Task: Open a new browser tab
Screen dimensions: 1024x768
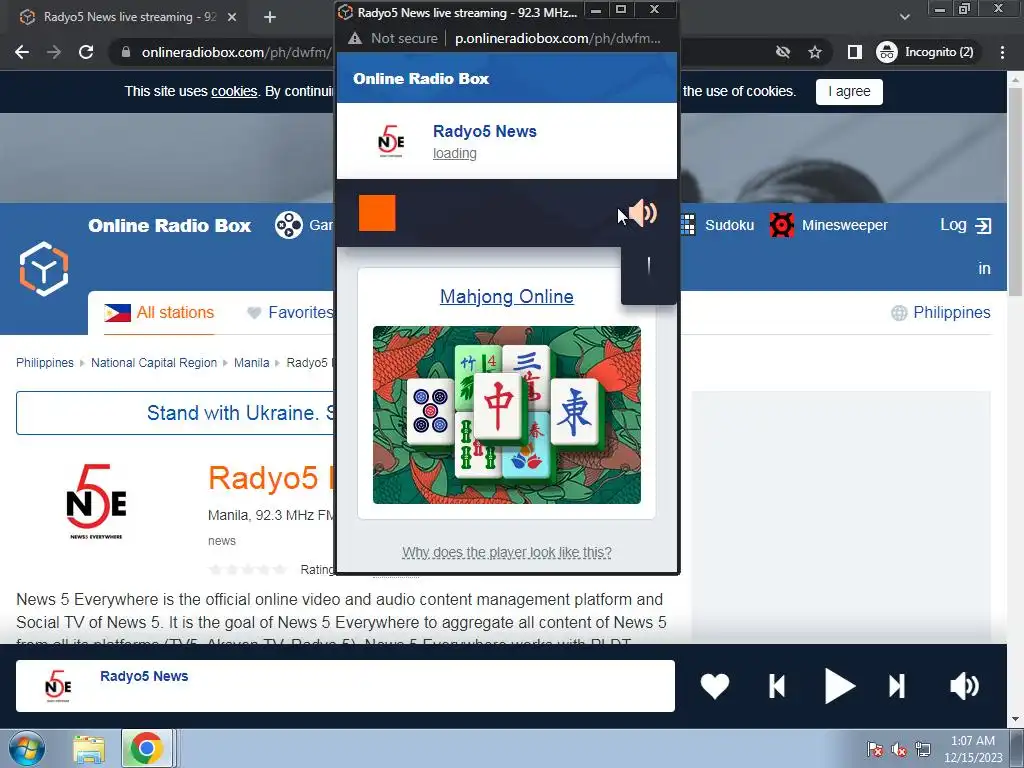Action: 270,18
